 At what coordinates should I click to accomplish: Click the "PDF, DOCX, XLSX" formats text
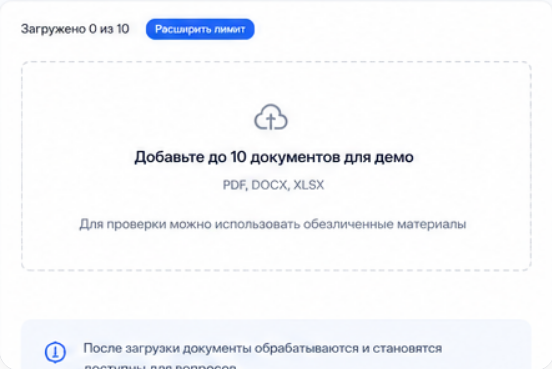(x=273, y=185)
